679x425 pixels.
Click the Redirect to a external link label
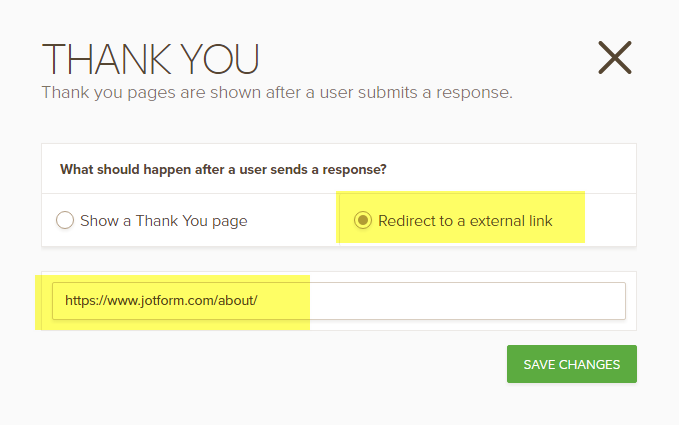coord(465,220)
